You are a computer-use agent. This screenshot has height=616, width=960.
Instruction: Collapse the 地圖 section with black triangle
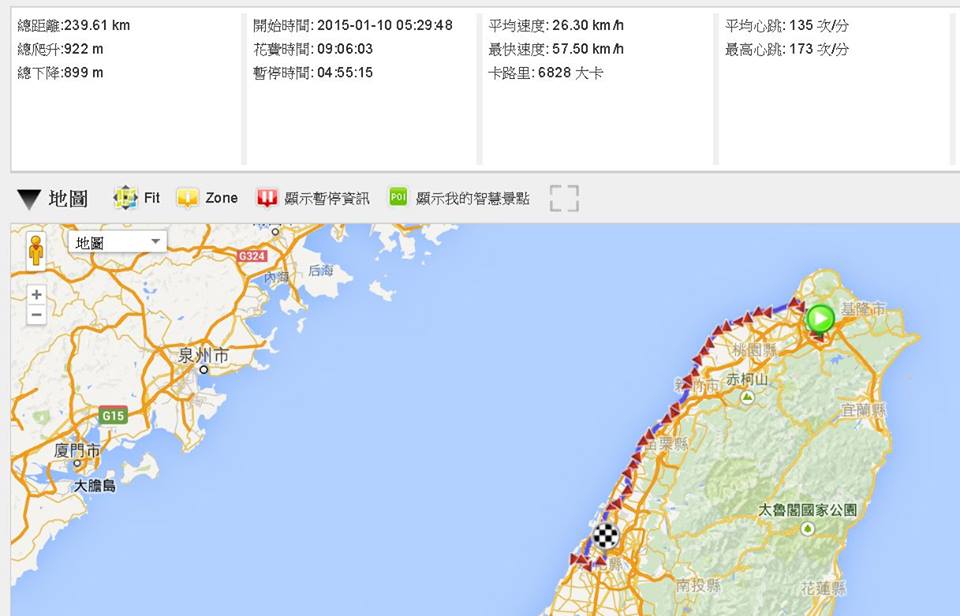coord(29,200)
